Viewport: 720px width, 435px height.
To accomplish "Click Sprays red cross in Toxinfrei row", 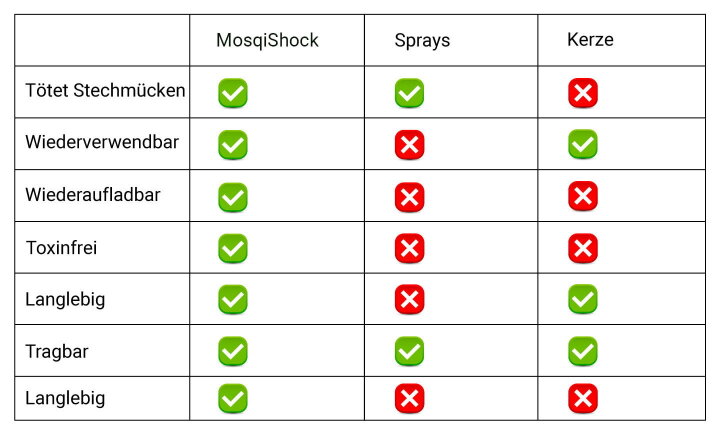I will [409, 249].
